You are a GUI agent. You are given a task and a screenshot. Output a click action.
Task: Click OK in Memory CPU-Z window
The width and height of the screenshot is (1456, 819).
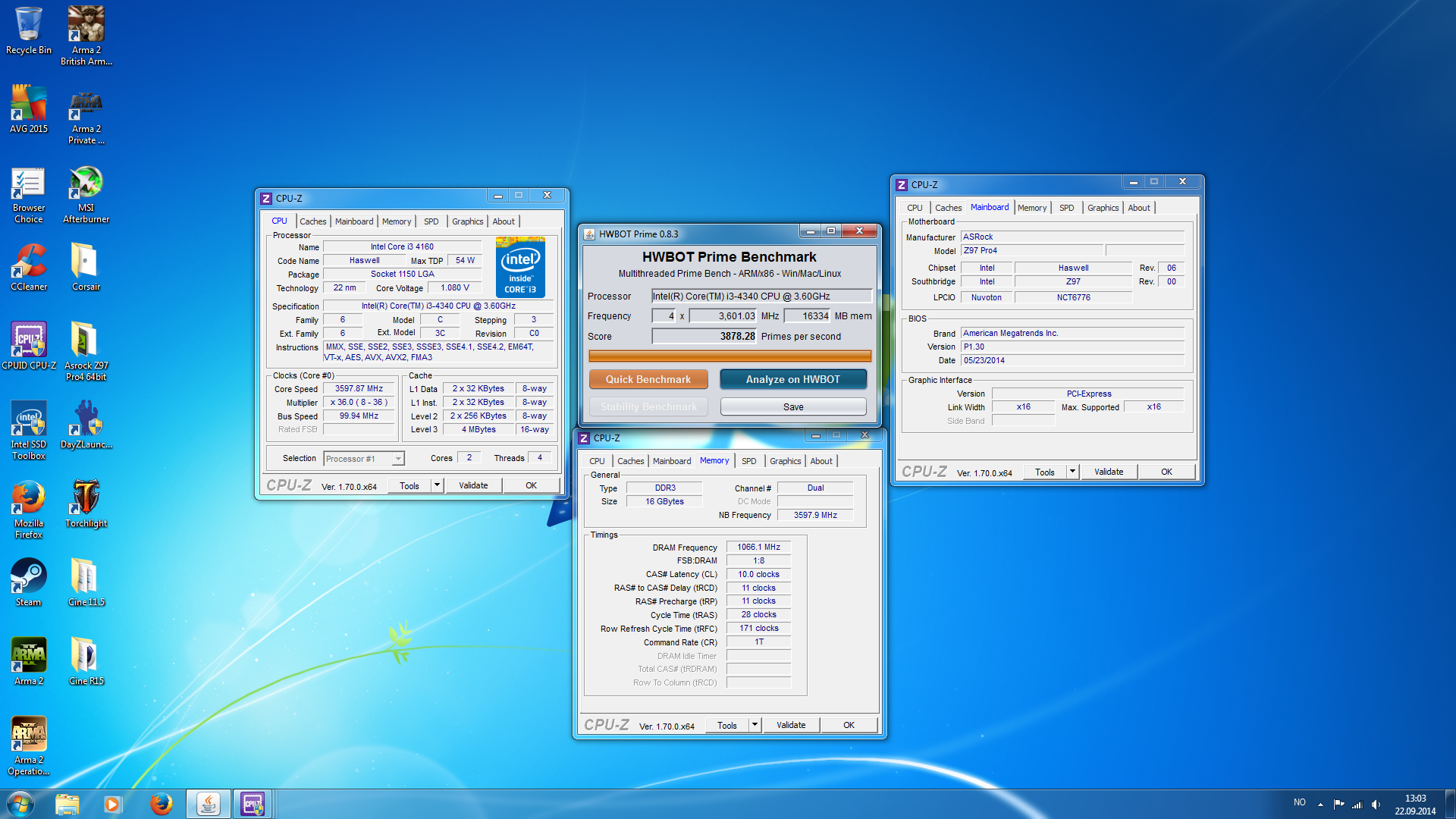(849, 725)
